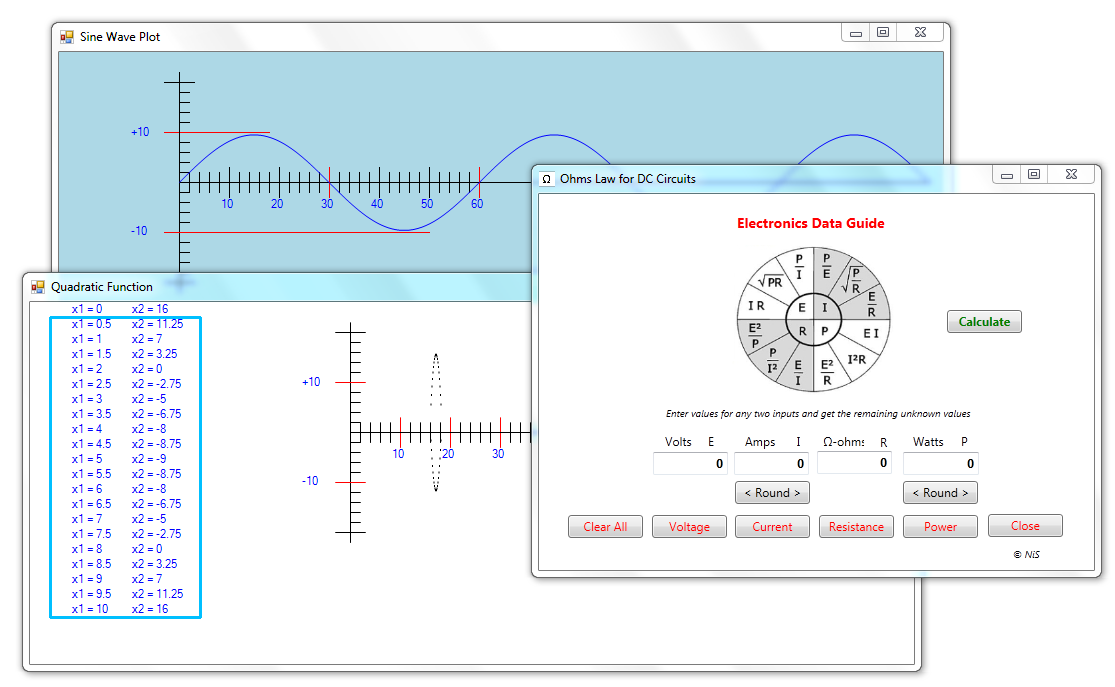Click the Current button

click(x=772, y=527)
